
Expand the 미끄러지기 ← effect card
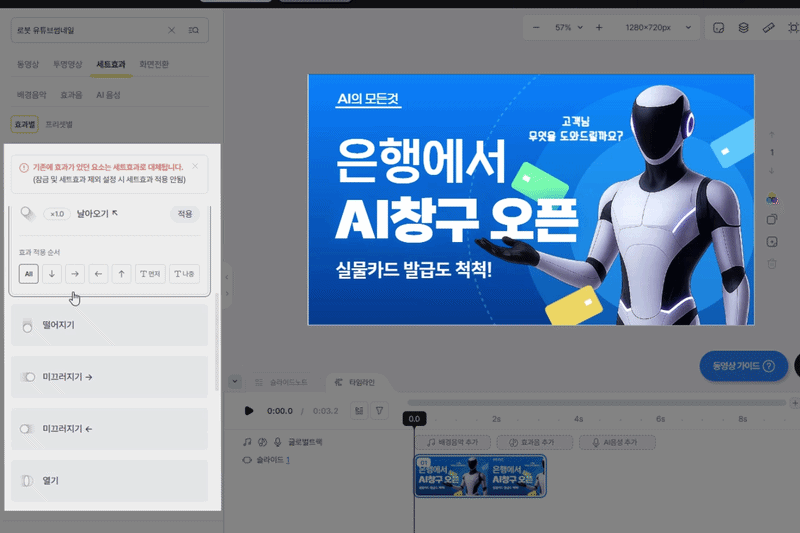110,429
